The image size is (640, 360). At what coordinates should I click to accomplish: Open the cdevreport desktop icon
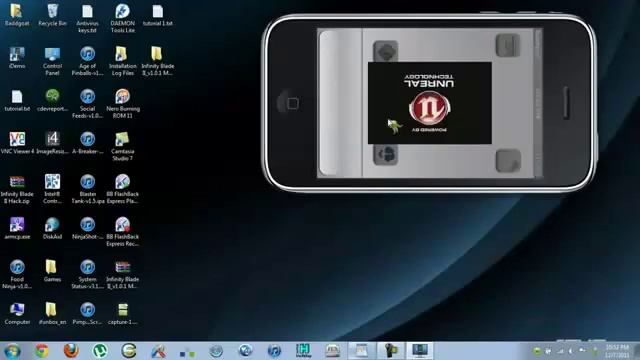[x=52, y=100]
